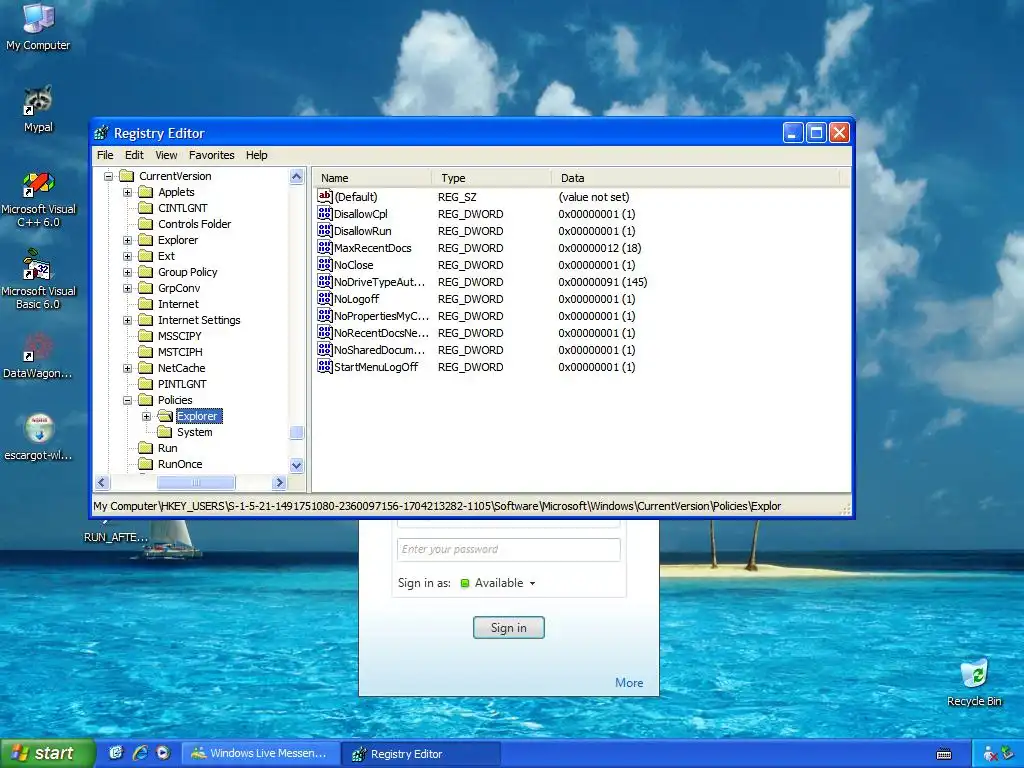Expand the Explorer key under CurrentVersion
The image size is (1024, 768).
pyautogui.click(x=127, y=240)
